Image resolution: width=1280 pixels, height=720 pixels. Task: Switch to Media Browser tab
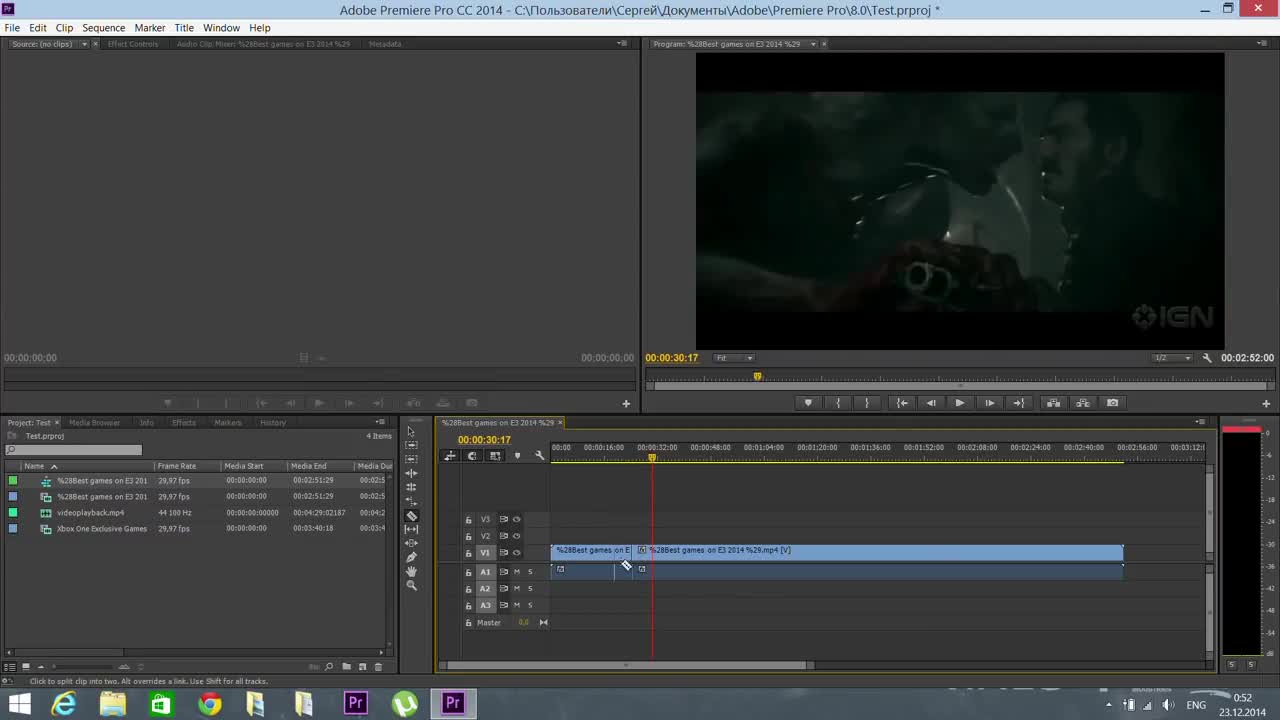[94, 423]
